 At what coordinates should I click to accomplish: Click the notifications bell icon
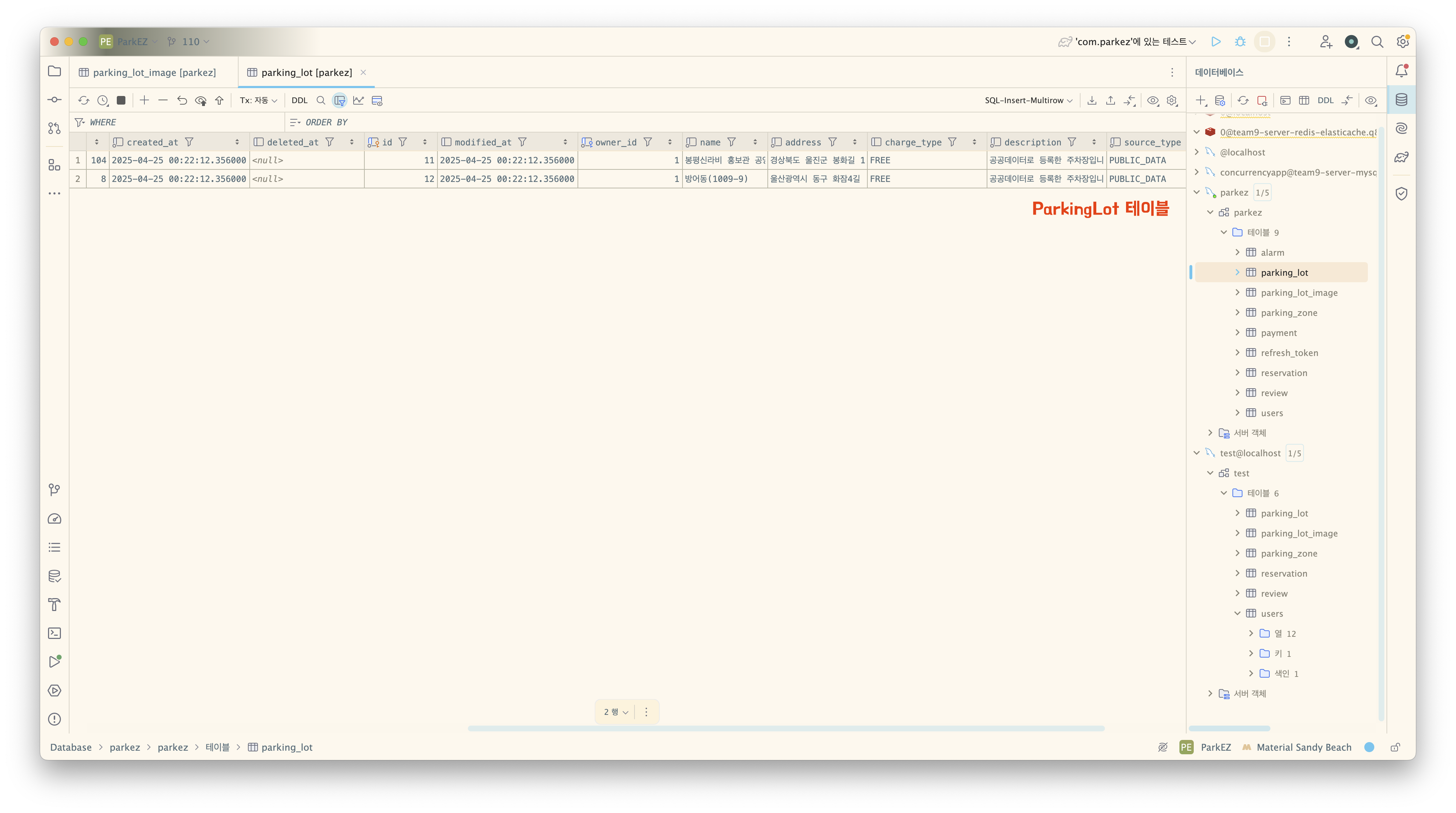click(1401, 71)
